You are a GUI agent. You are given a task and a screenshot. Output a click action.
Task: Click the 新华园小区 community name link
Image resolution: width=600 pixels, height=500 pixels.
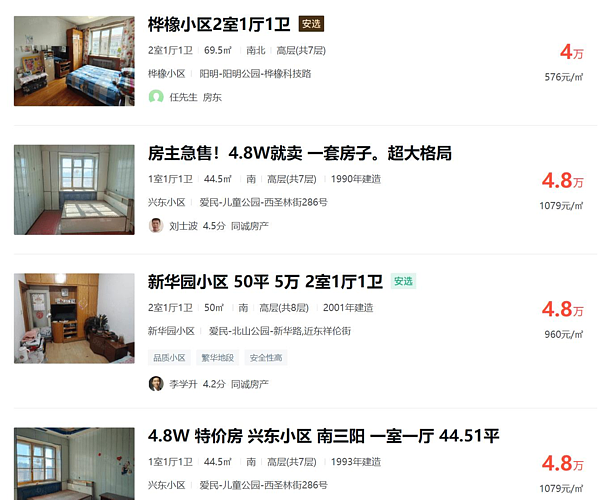coord(171,331)
